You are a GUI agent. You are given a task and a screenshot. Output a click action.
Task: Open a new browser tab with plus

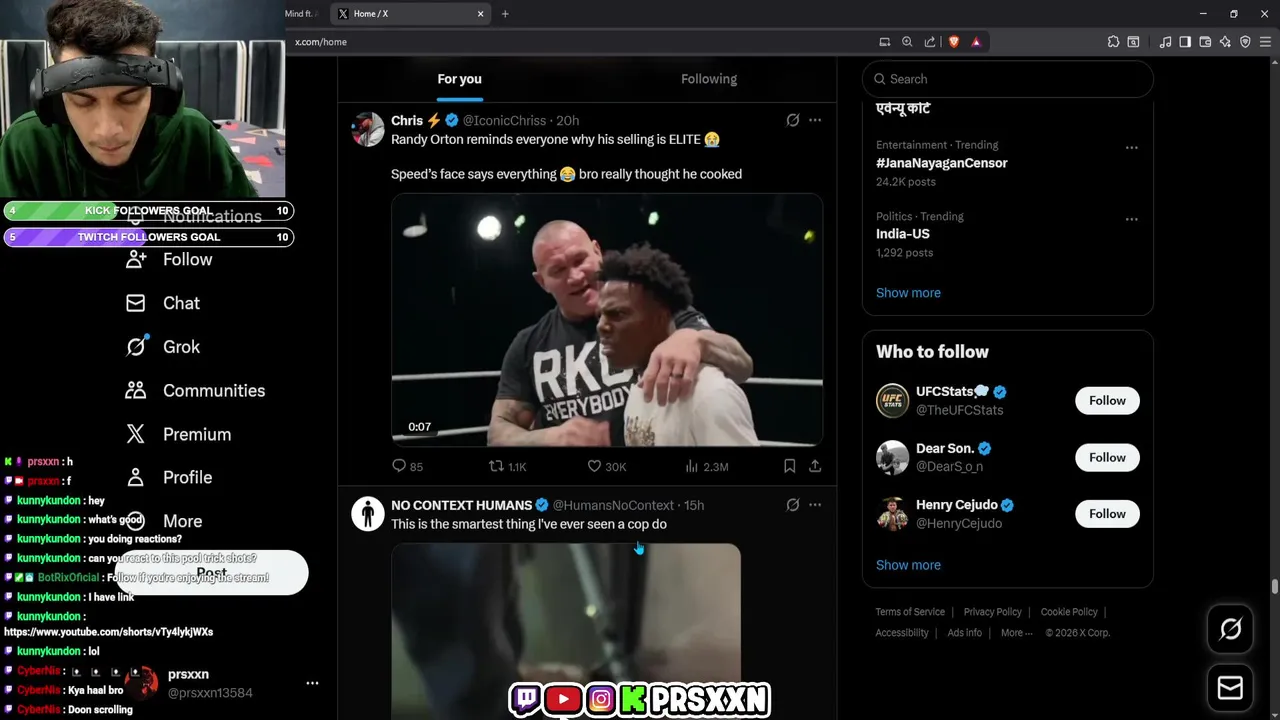[x=505, y=14]
